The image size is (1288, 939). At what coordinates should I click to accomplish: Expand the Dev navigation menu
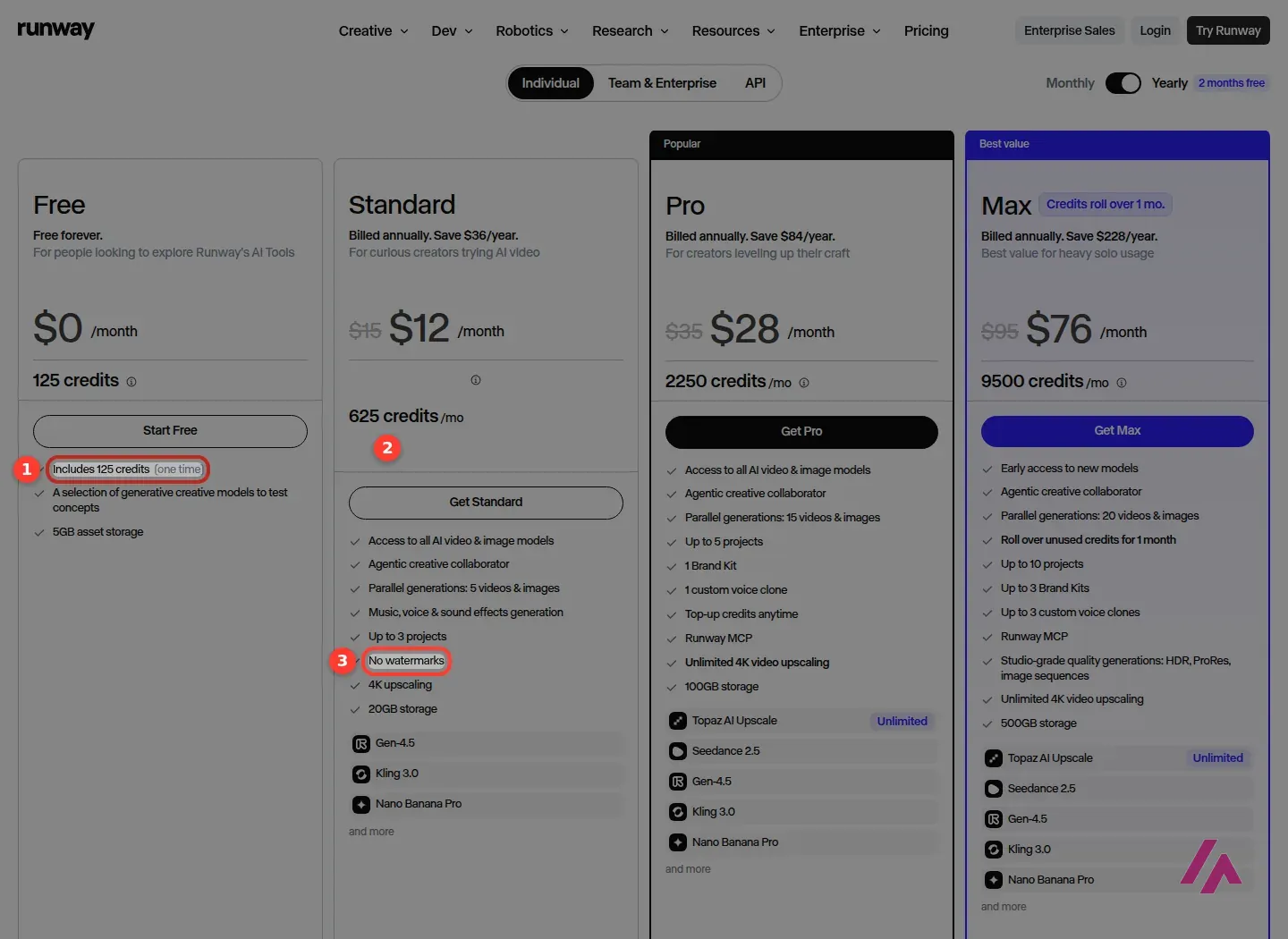coord(453,30)
